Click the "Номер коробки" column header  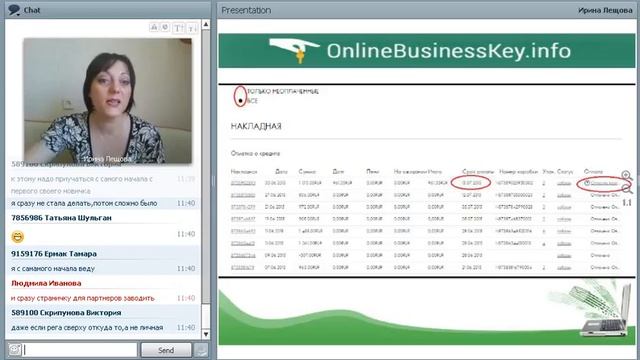point(518,172)
